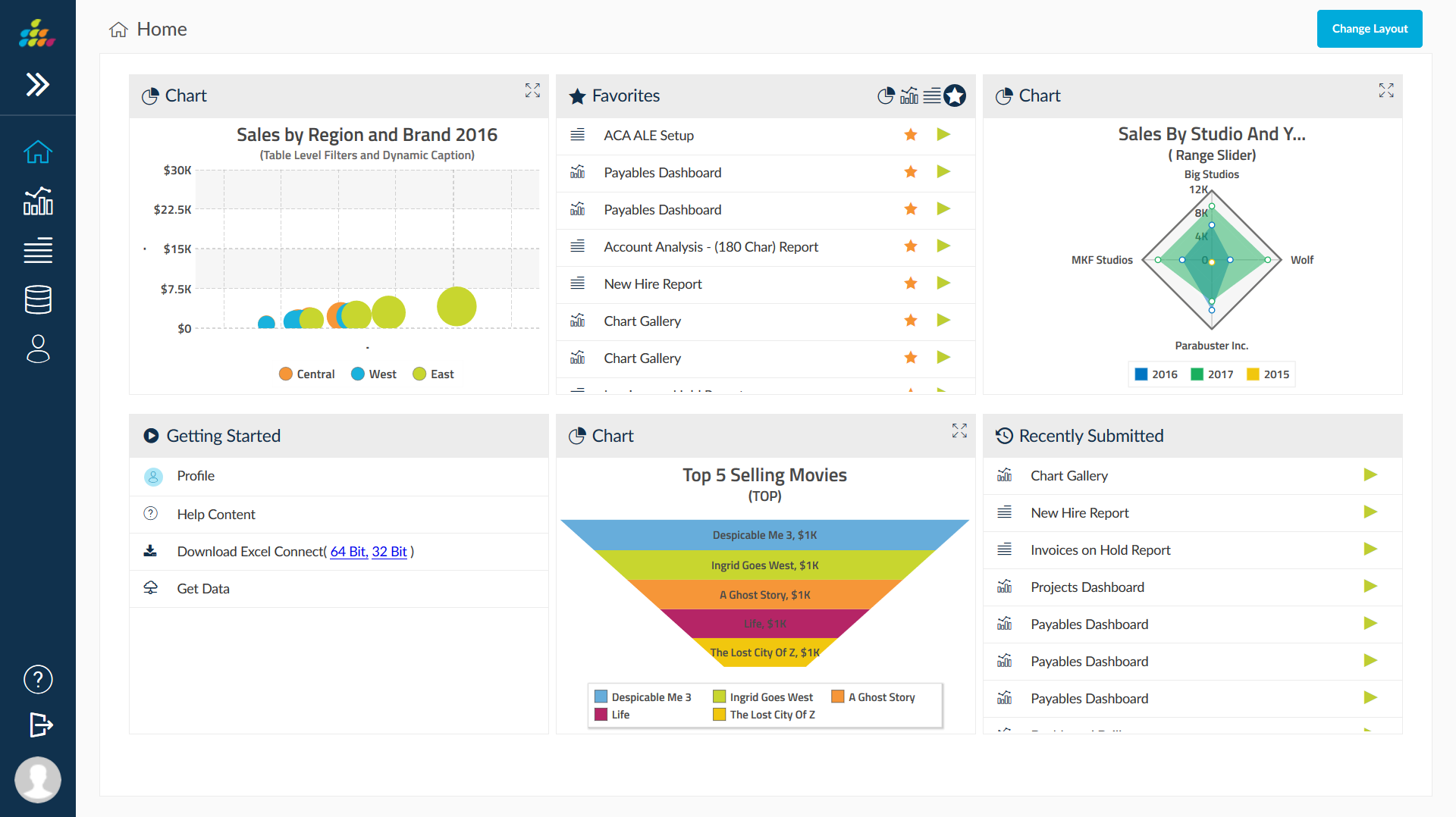Expand Top 5 Selling Movies chart fullscreen

(x=959, y=430)
